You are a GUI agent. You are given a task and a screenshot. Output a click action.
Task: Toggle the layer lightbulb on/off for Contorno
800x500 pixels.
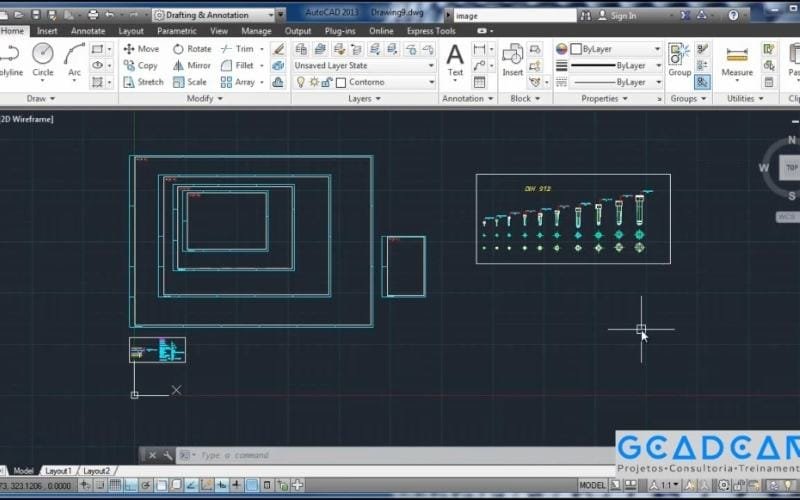point(301,82)
